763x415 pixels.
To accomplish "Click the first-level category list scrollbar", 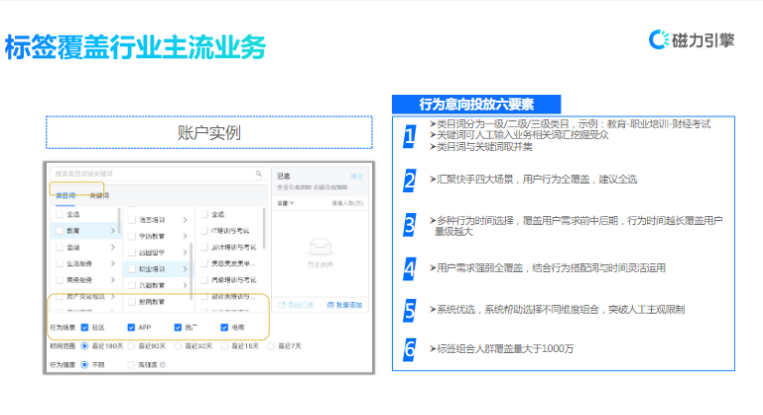I will click(x=119, y=223).
